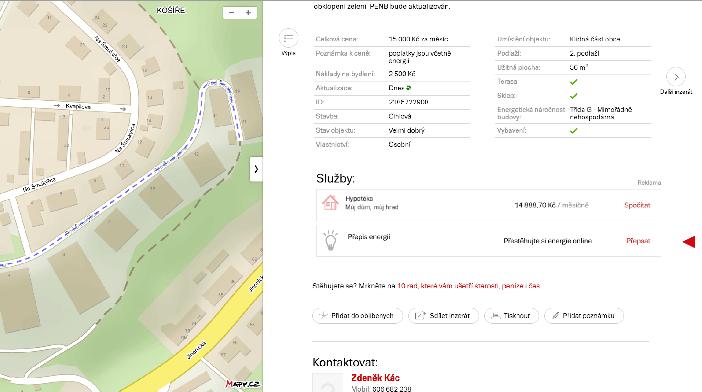Zoom out the map with minus button
The image size is (702, 392).
click(x=231, y=13)
